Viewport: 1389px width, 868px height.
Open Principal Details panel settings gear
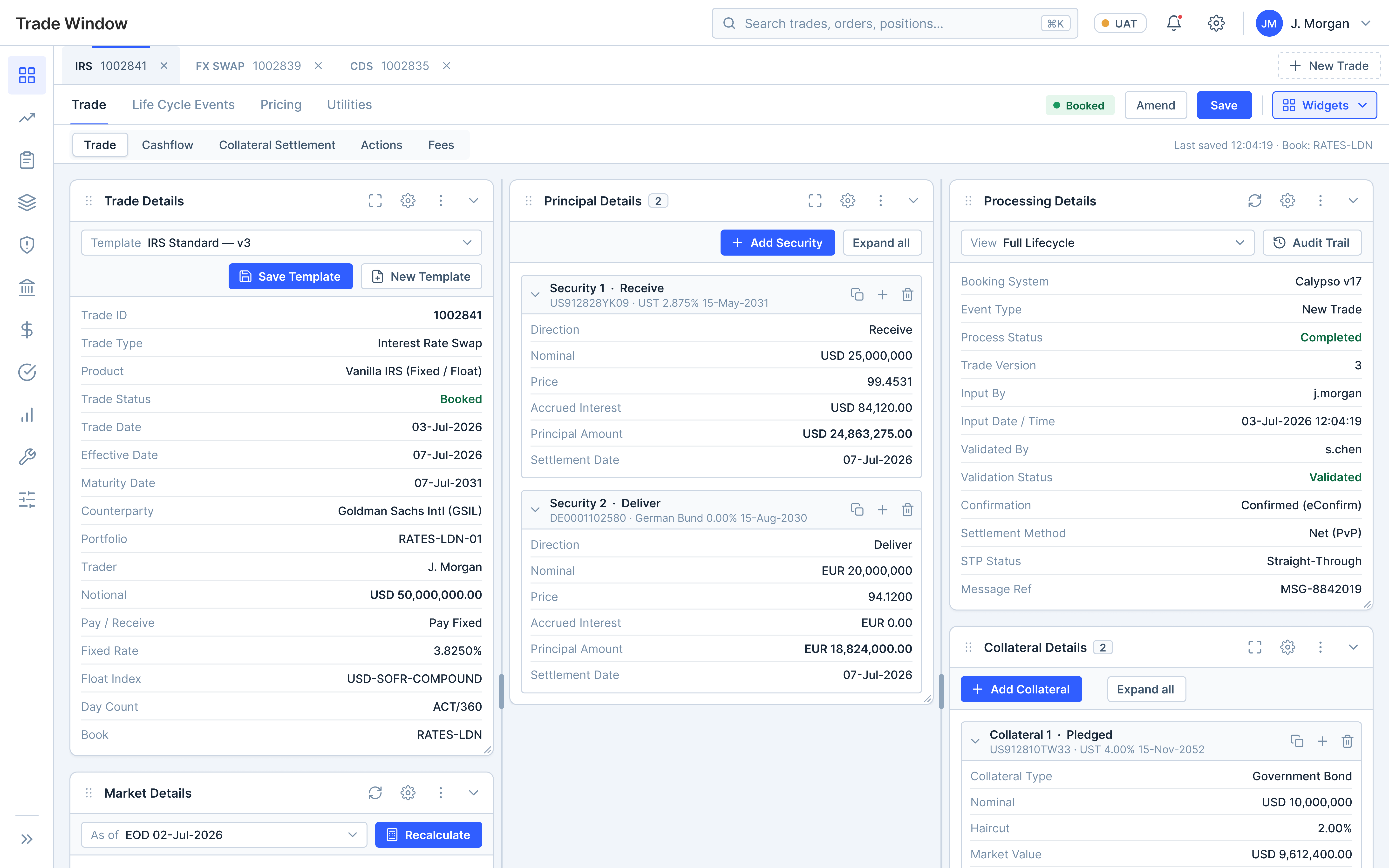(848, 201)
